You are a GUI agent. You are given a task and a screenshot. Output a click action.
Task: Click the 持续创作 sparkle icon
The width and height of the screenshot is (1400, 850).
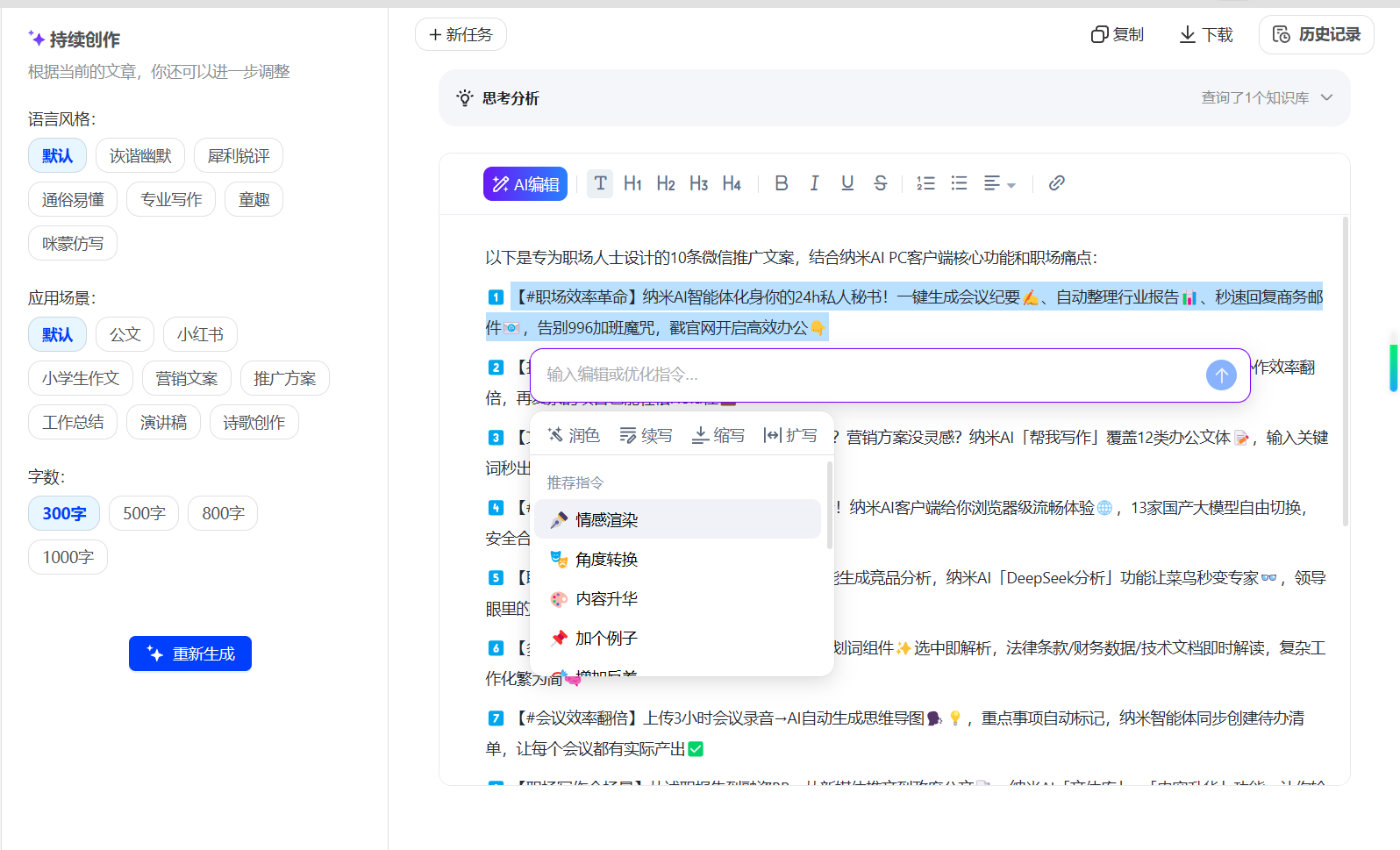(36, 39)
